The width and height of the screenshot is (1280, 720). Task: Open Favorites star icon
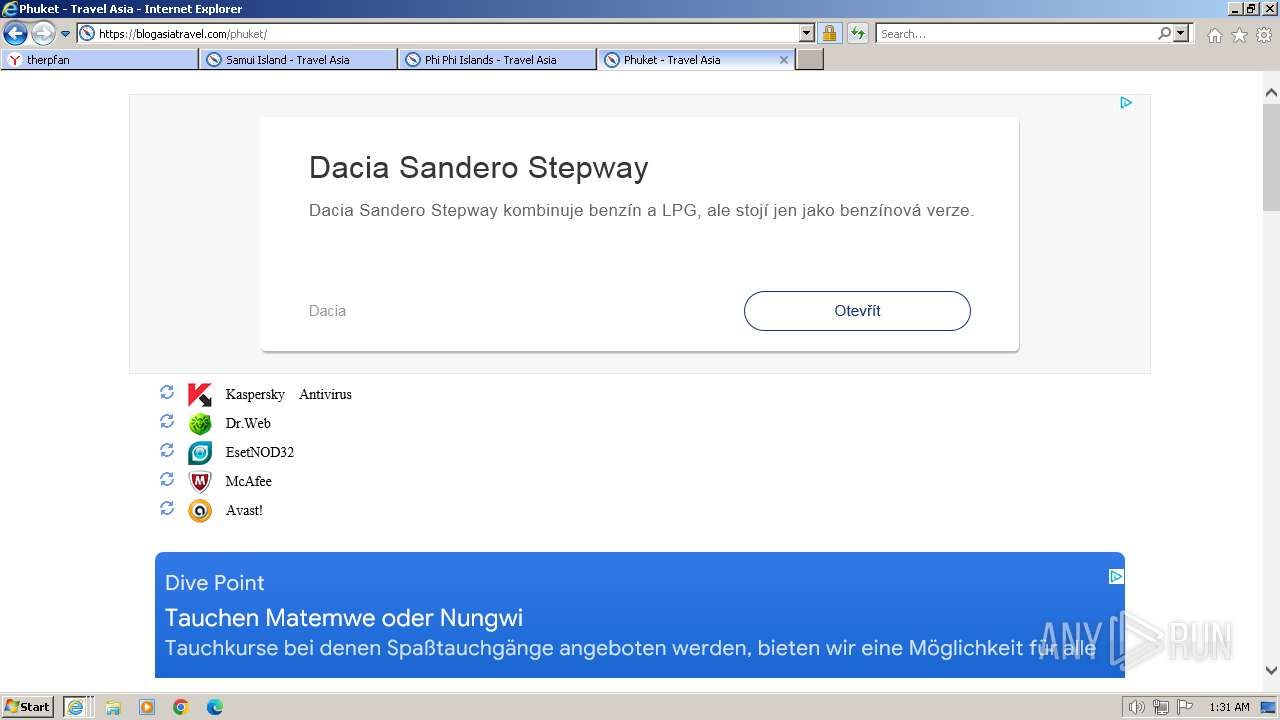[x=1239, y=35]
